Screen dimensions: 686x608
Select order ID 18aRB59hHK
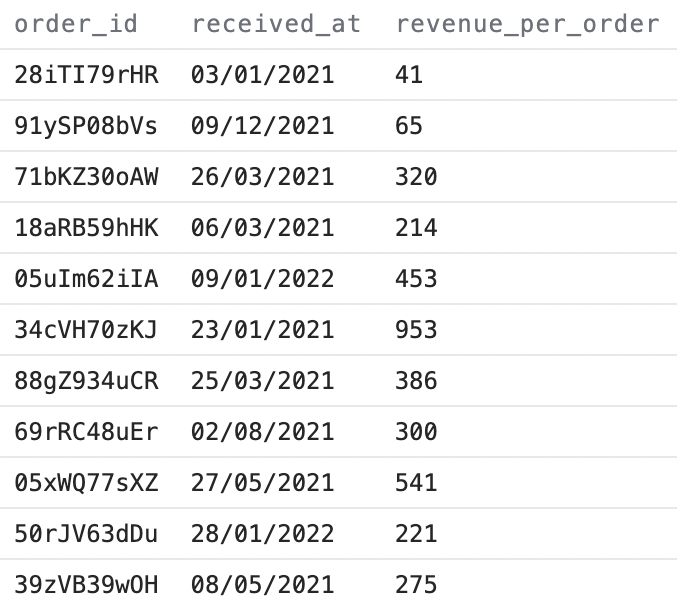(x=87, y=228)
